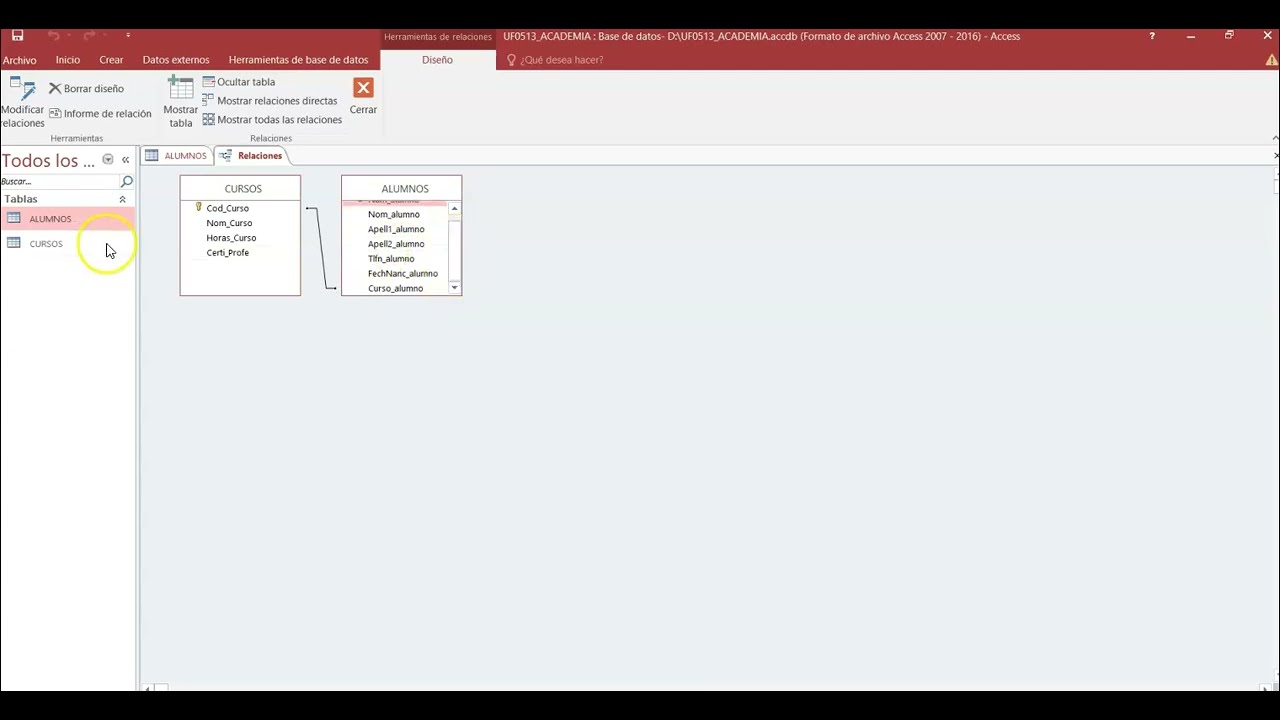1280x720 pixels.
Task: Select the Cod_Curso field
Action: pos(227,208)
